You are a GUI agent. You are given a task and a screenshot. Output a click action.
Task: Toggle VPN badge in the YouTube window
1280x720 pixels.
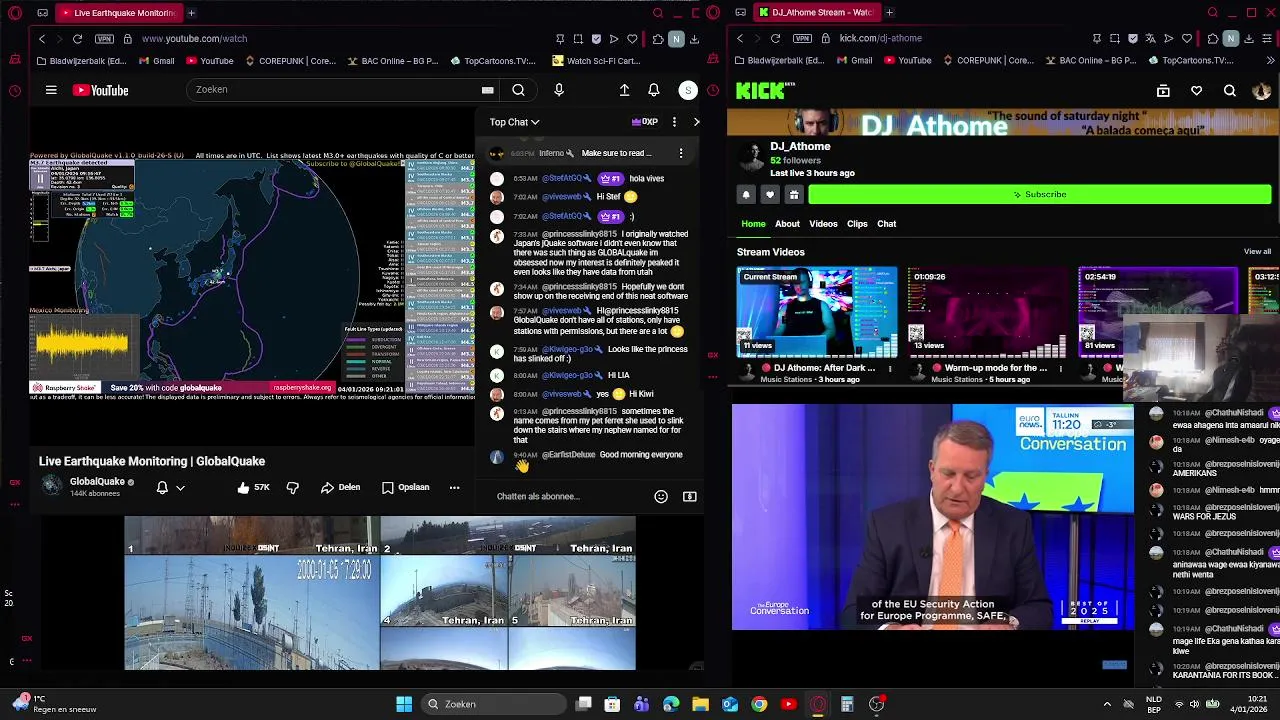coord(104,38)
